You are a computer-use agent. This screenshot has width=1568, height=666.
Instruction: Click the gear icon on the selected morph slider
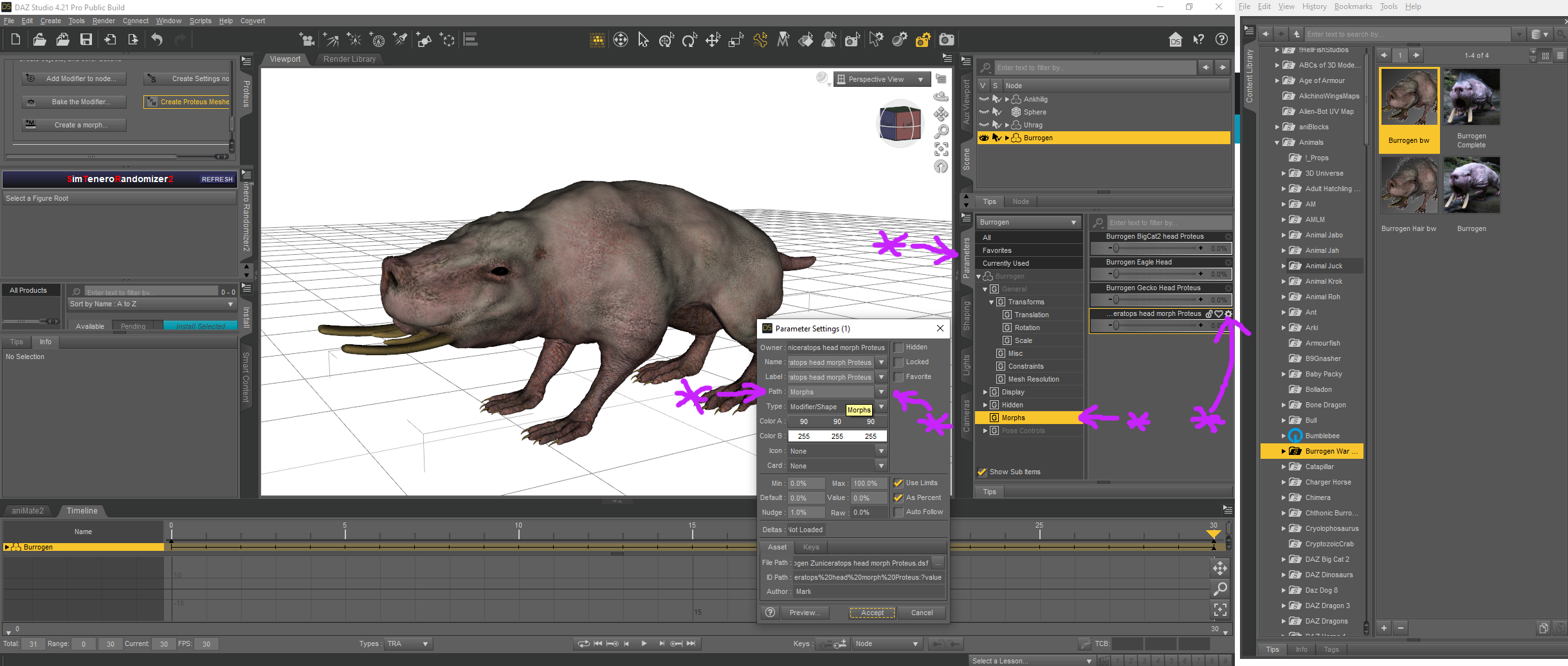(x=1228, y=314)
